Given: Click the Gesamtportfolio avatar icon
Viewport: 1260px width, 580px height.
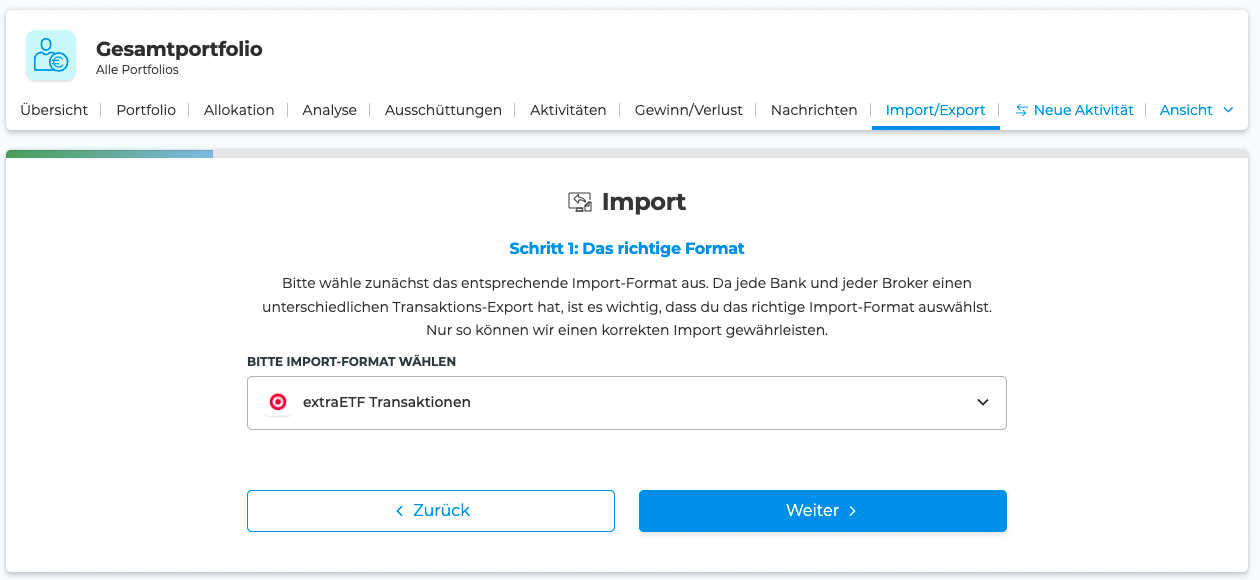Looking at the screenshot, I should pos(51,56).
